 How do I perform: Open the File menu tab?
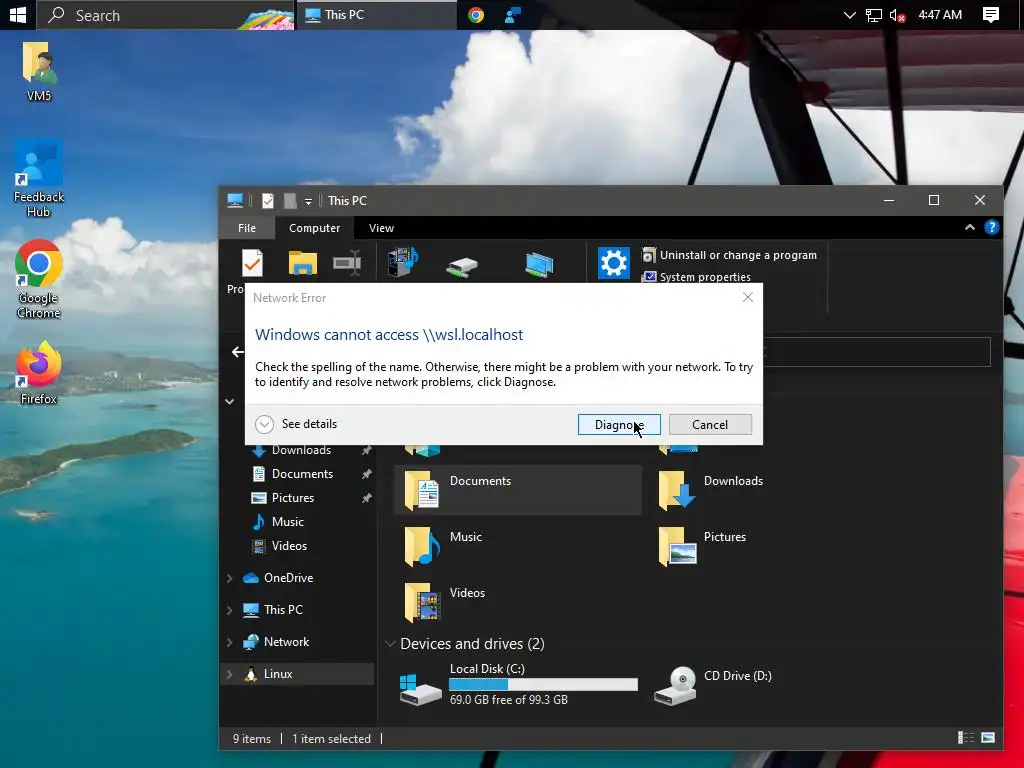[247, 228]
